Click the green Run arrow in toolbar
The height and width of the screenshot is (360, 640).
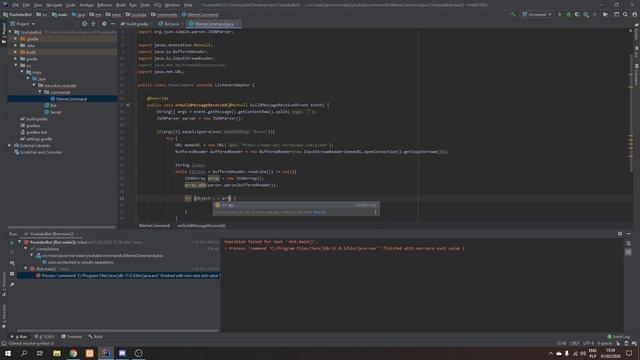560,14
